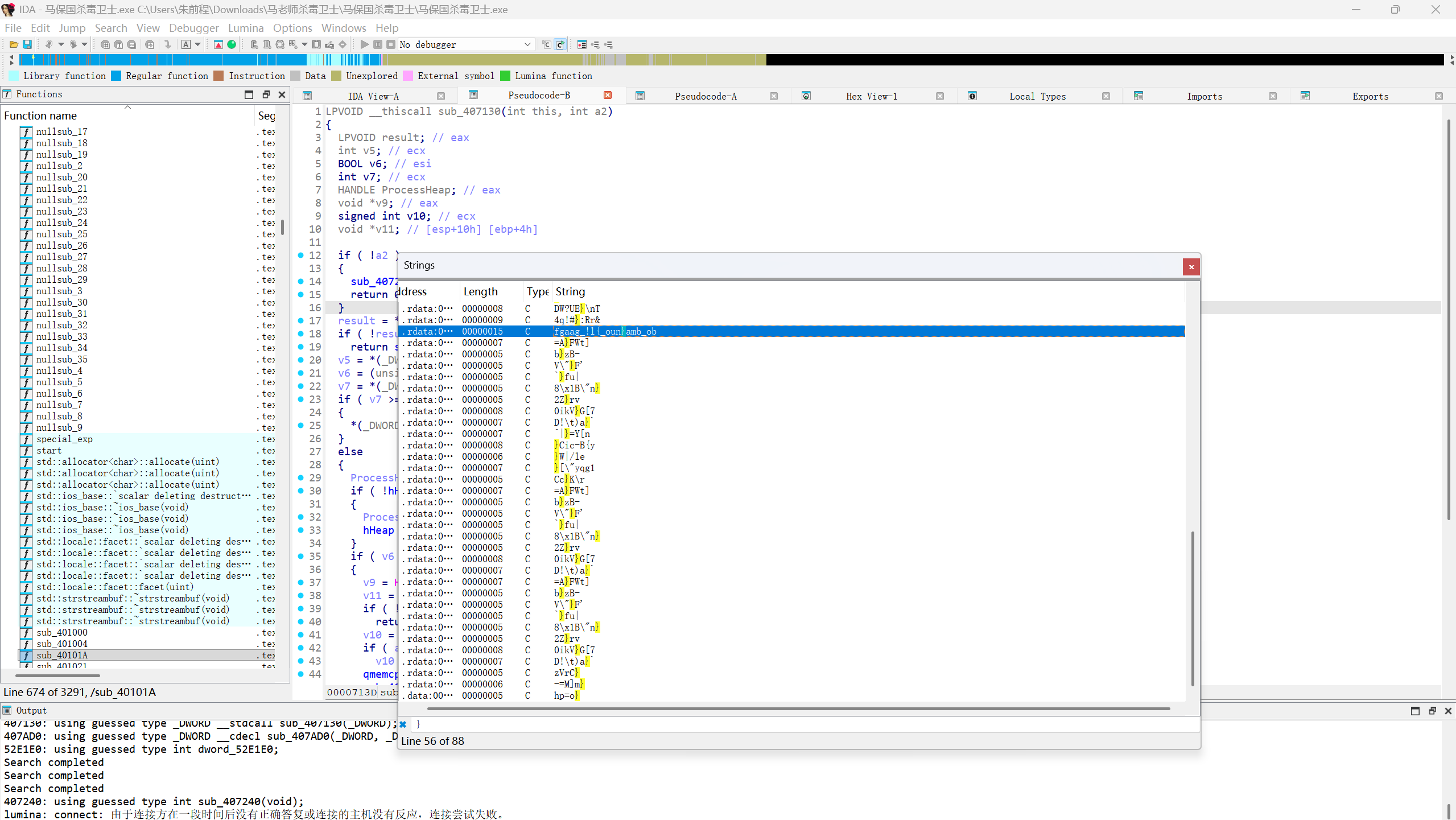Switch to the Hex View-1 tab

[871, 96]
